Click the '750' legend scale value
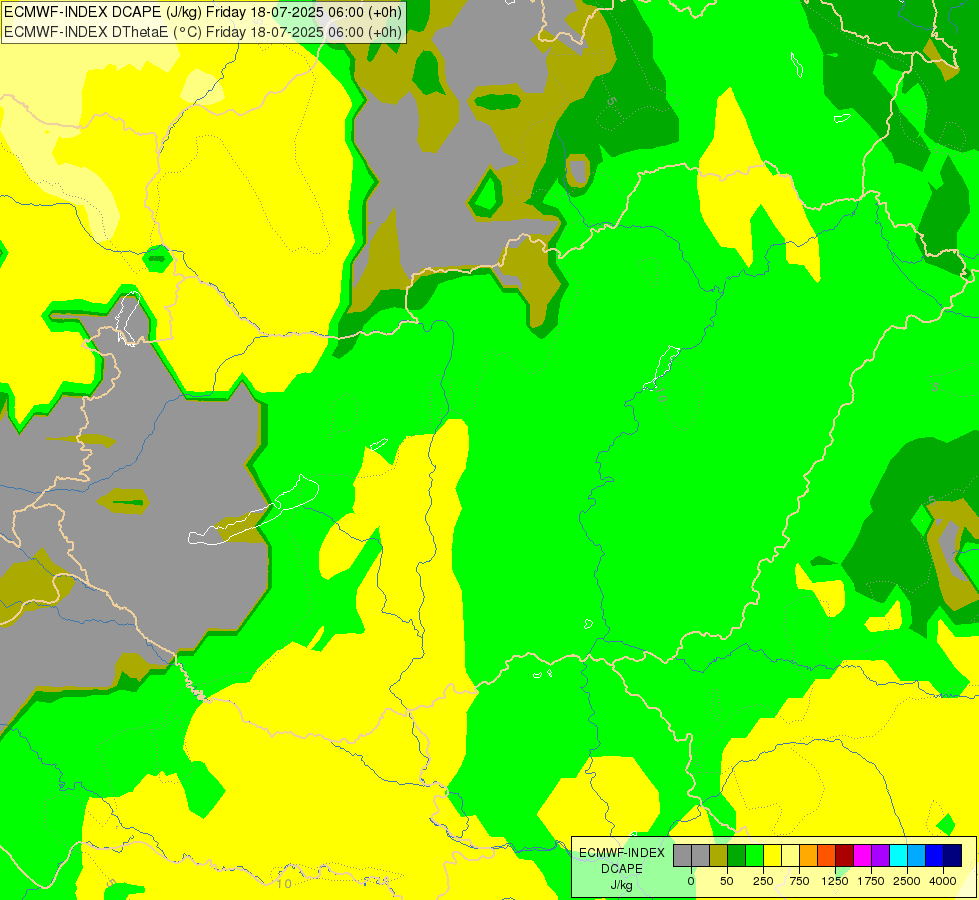The height and width of the screenshot is (900, 979). [x=799, y=881]
